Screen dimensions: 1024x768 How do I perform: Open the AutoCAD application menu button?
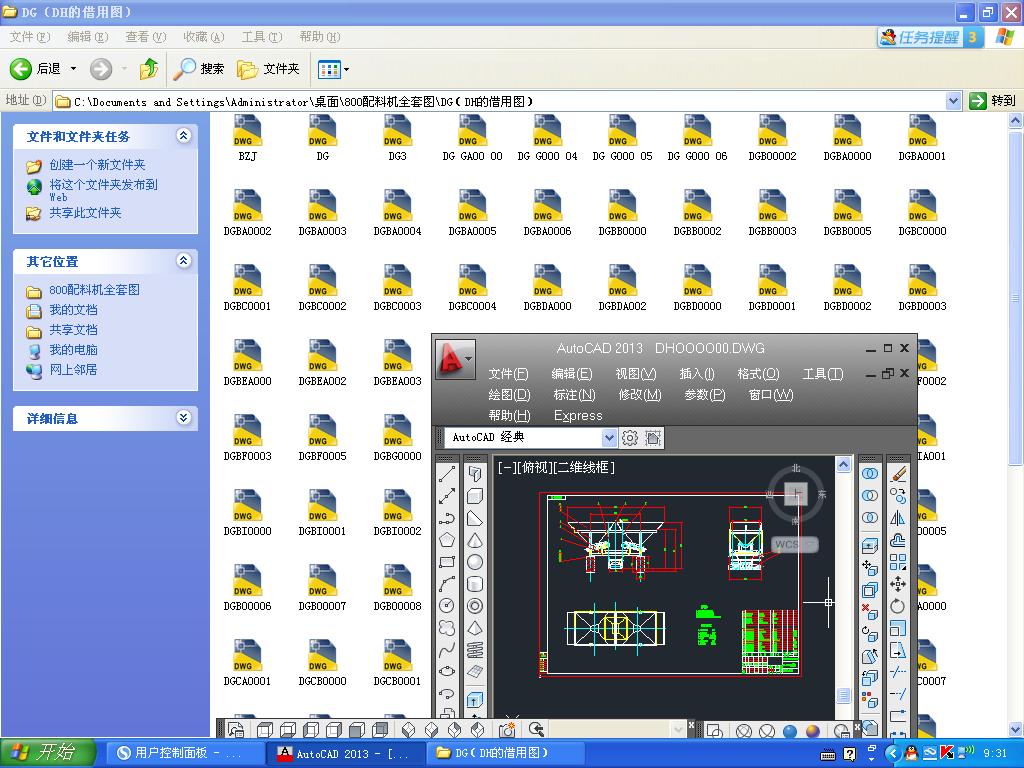(x=455, y=358)
